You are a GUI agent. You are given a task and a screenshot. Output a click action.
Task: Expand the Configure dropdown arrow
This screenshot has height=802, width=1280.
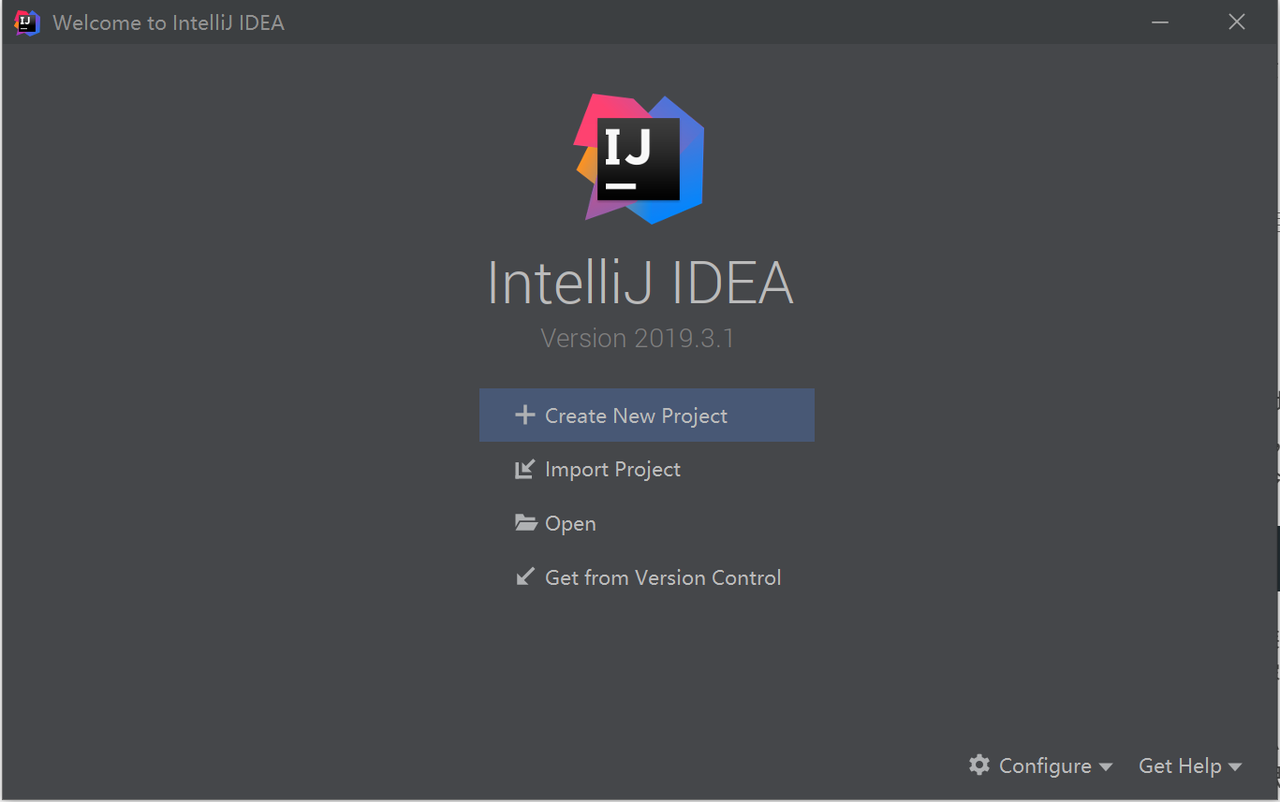pos(1105,767)
